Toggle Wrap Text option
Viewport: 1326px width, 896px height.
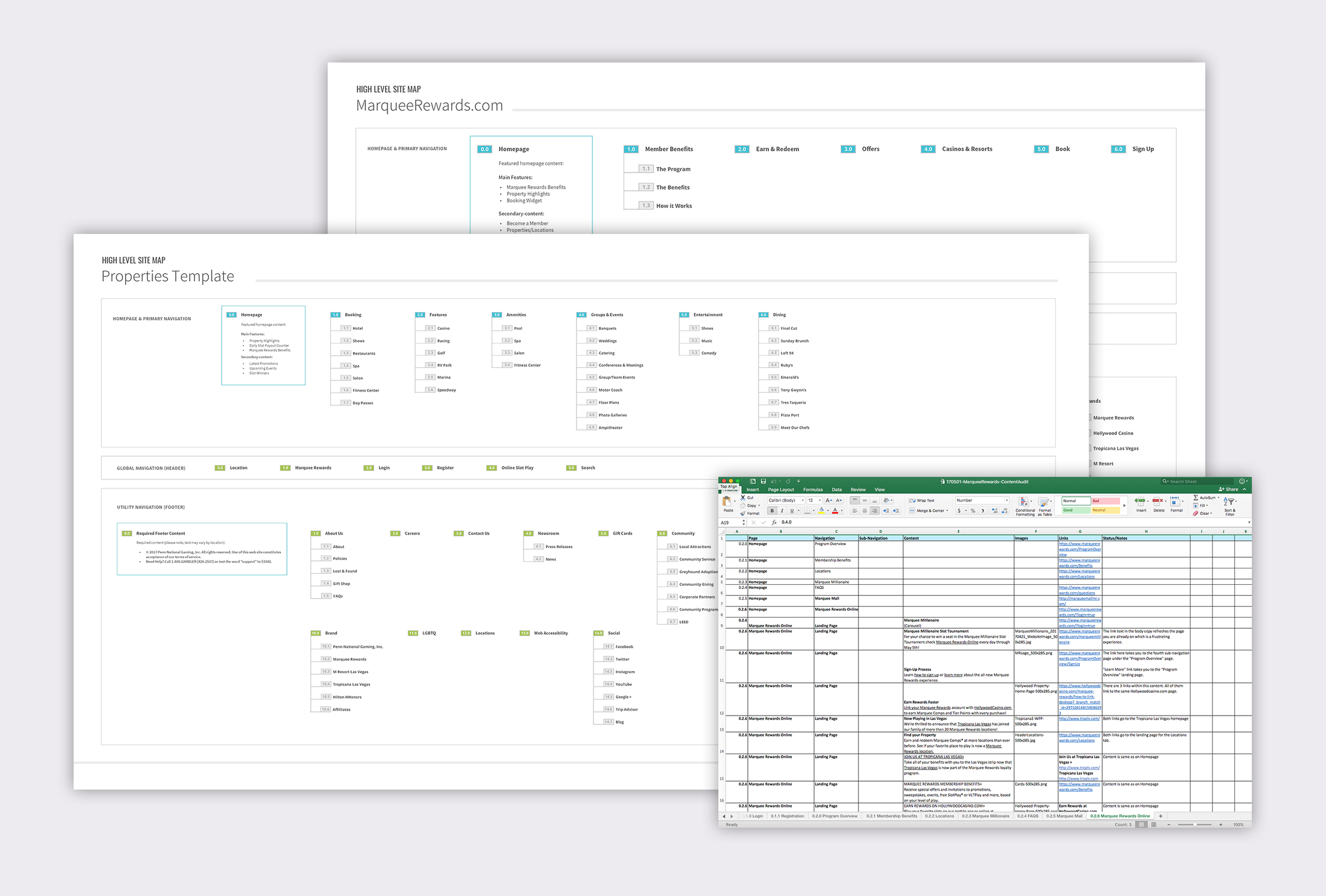921,501
